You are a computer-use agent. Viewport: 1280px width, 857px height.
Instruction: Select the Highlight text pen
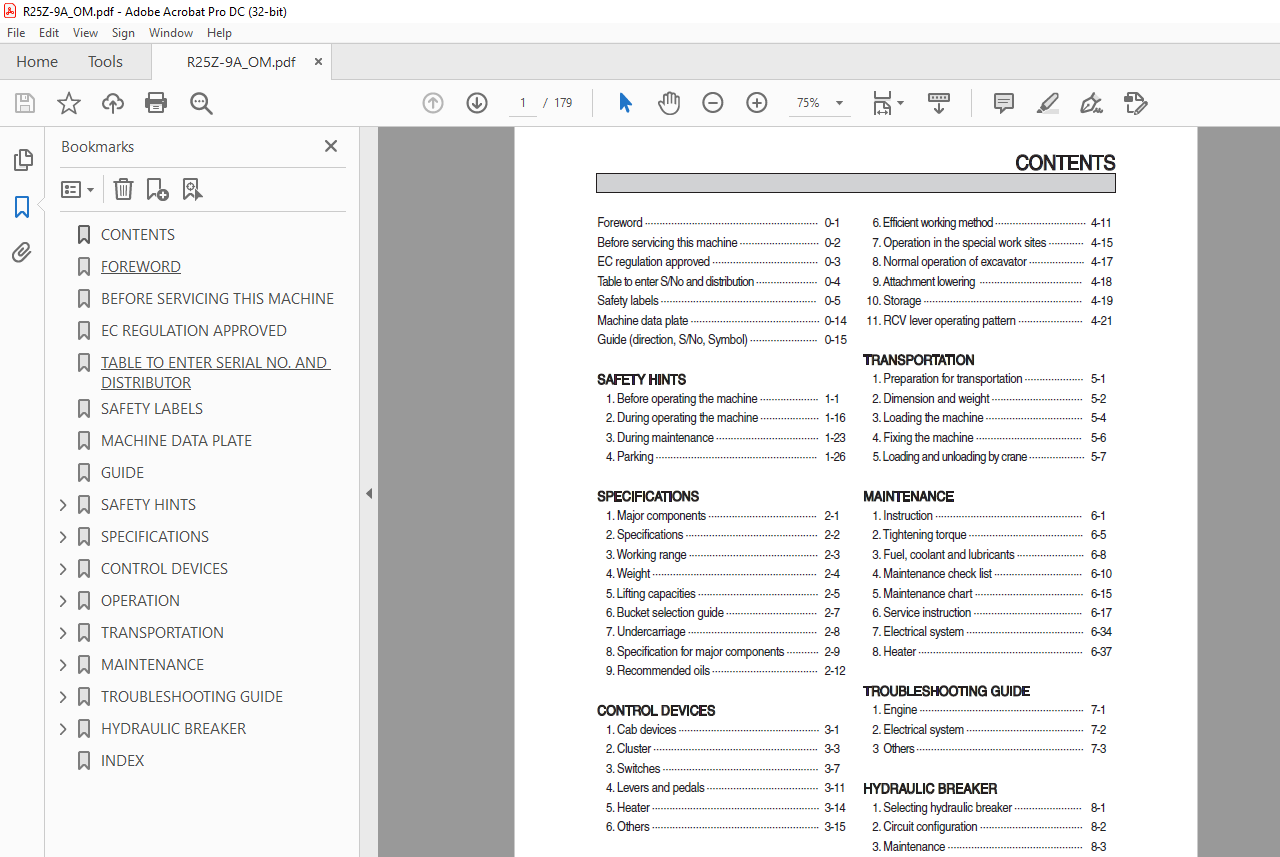[x=1047, y=103]
